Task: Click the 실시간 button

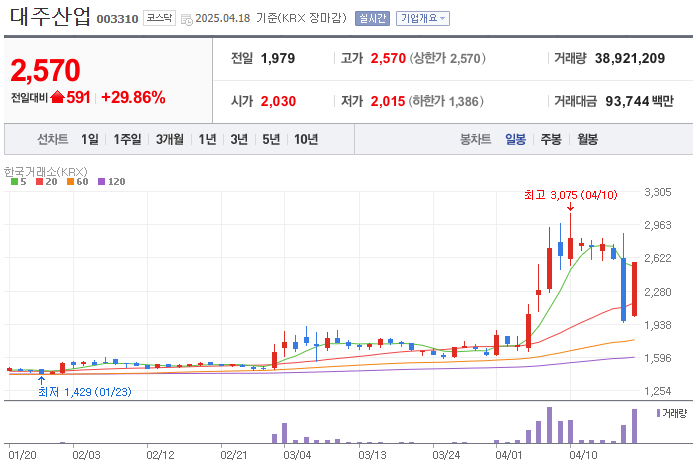Action: click(372, 19)
